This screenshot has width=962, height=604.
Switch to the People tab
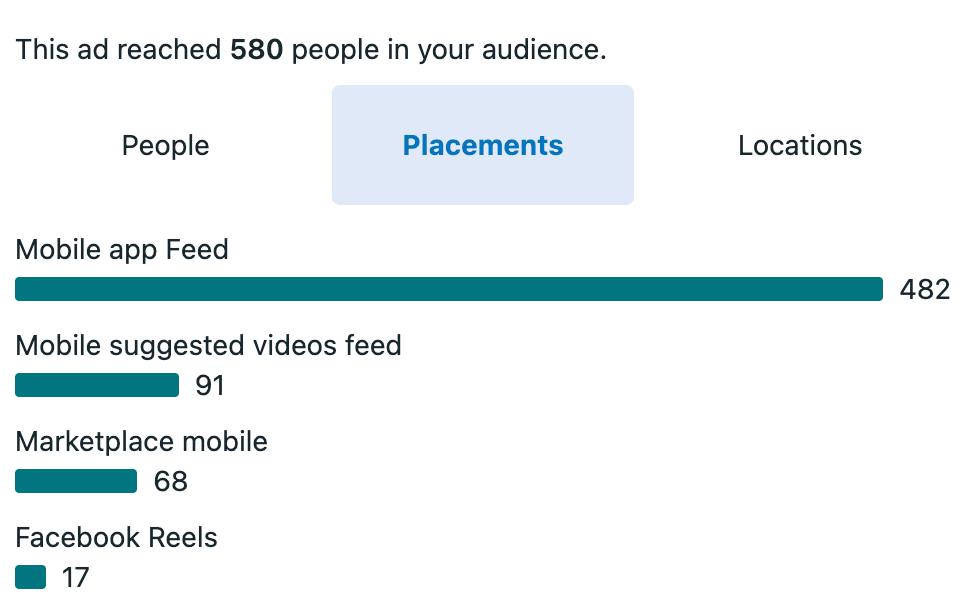click(165, 145)
